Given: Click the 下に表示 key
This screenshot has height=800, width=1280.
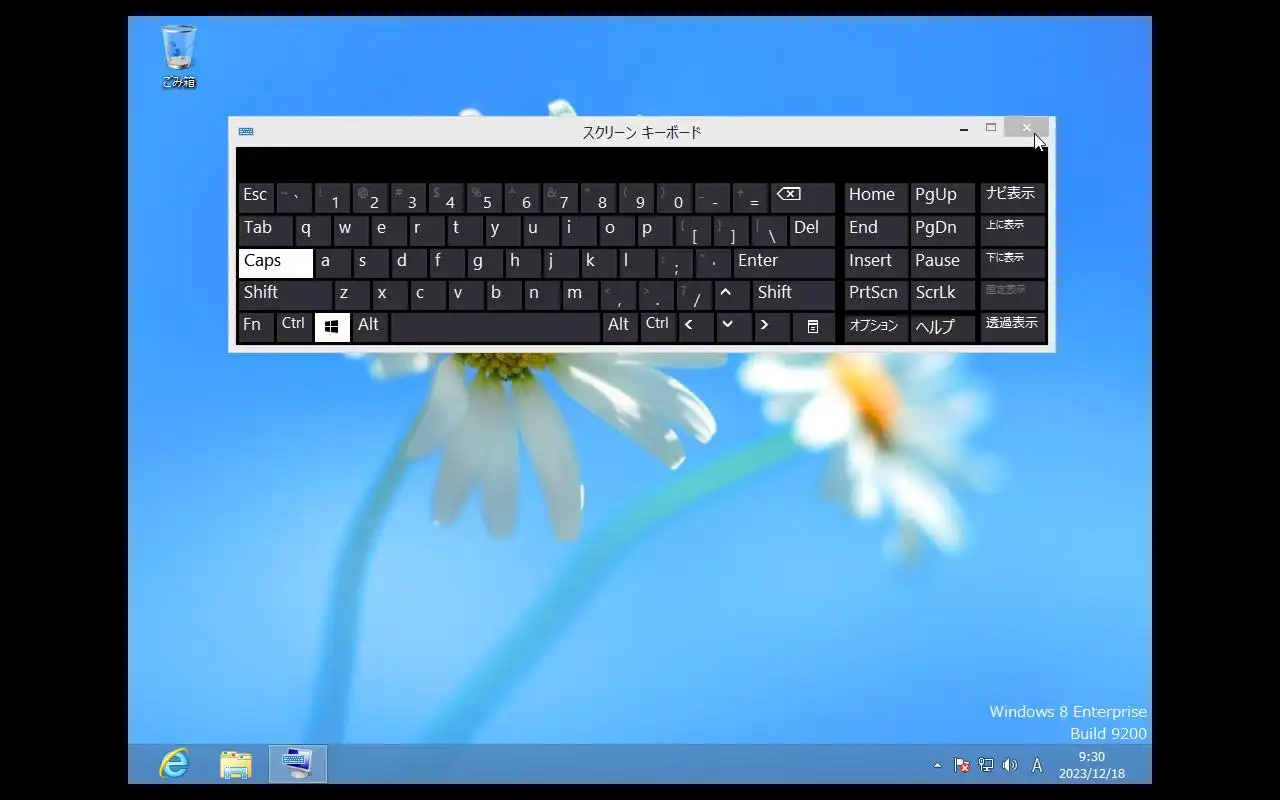Looking at the screenshot, I should (x=1012, y=262).
